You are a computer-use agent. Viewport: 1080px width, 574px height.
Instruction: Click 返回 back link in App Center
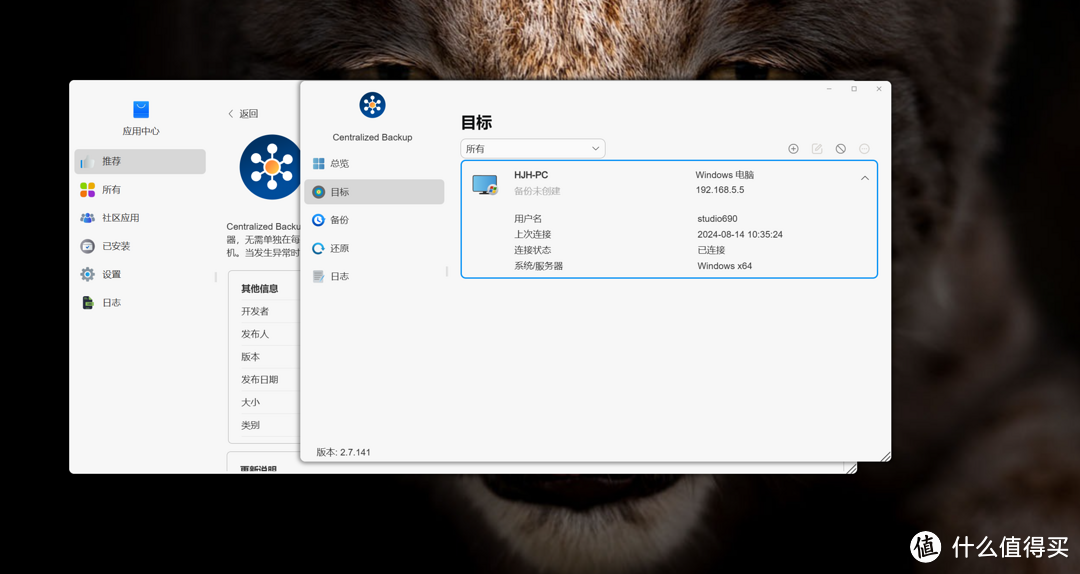click(x=242, y=114)
